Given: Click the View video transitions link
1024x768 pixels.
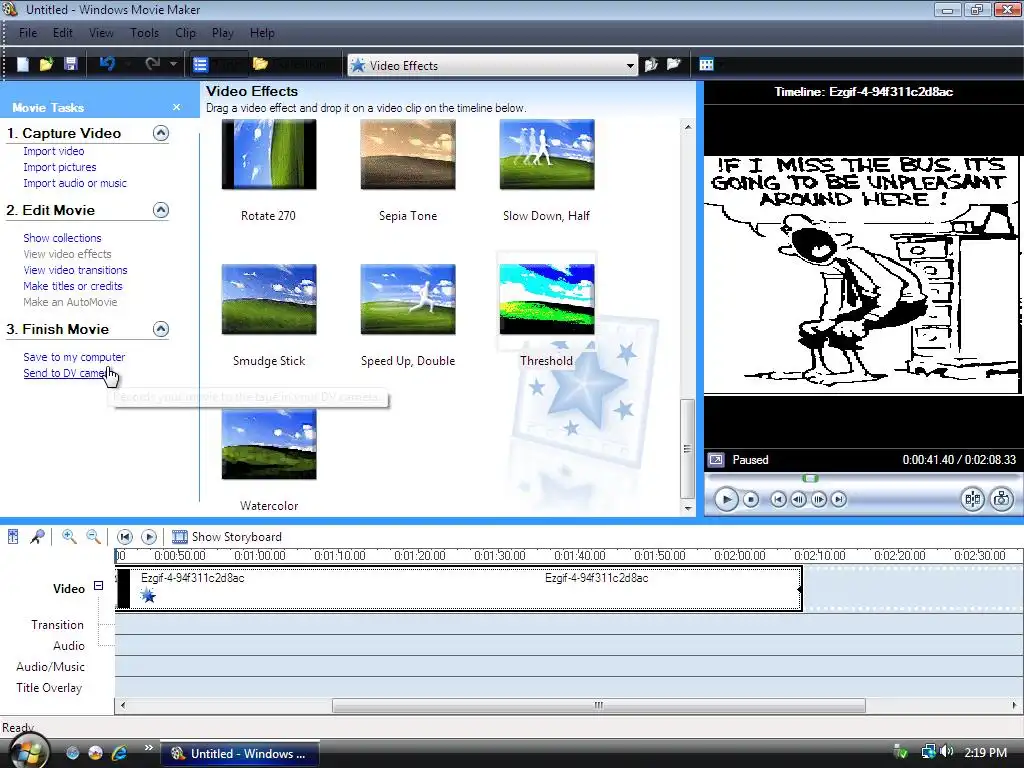Looking at the screenshot, I should point(75,270).
